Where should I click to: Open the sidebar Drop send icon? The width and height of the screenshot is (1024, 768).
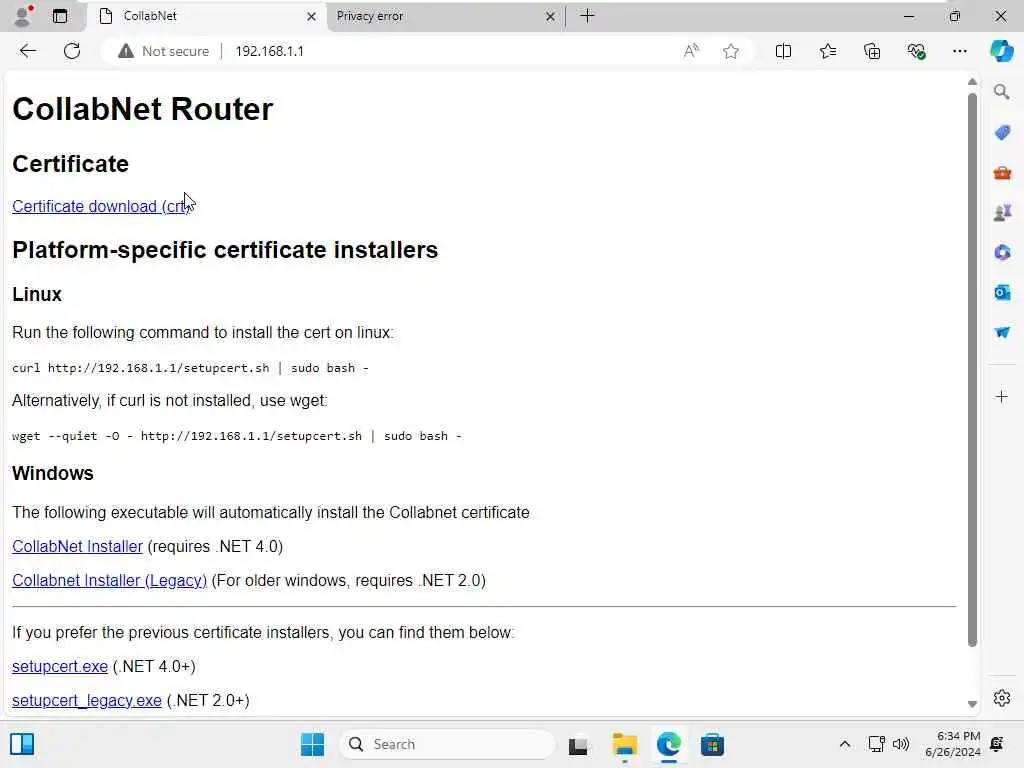[1002, 332]
